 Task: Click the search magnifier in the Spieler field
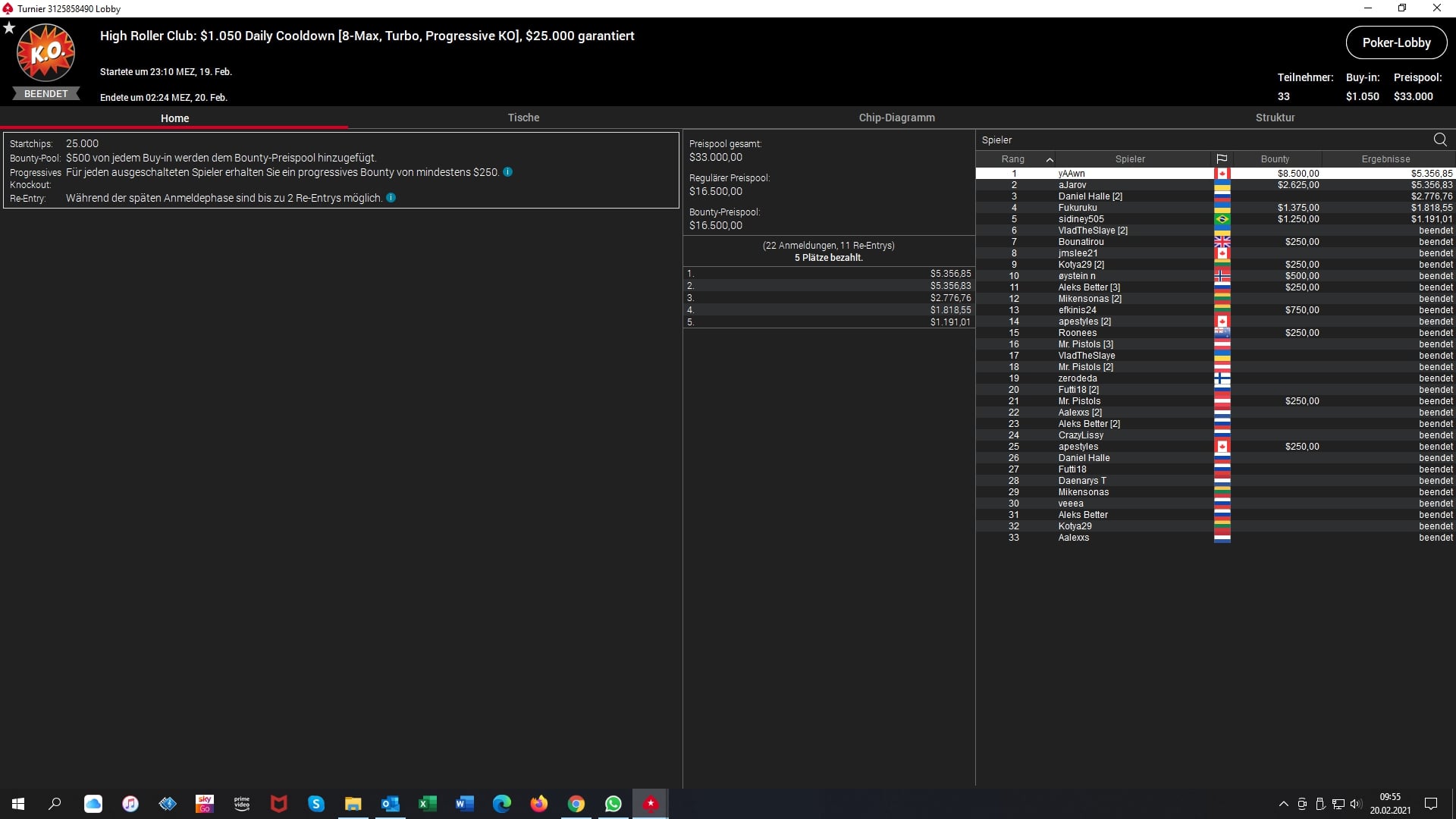coord(1439,140)
